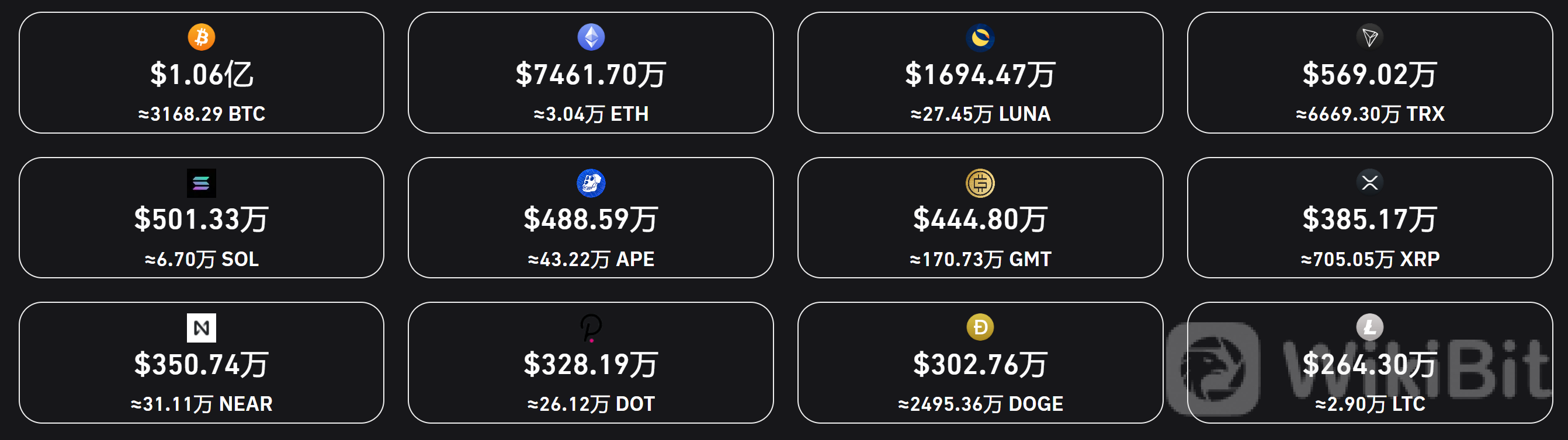1568x440 pixels.
Task: Click the Polkadot P logo icon
Action: (x=591, y=328)
